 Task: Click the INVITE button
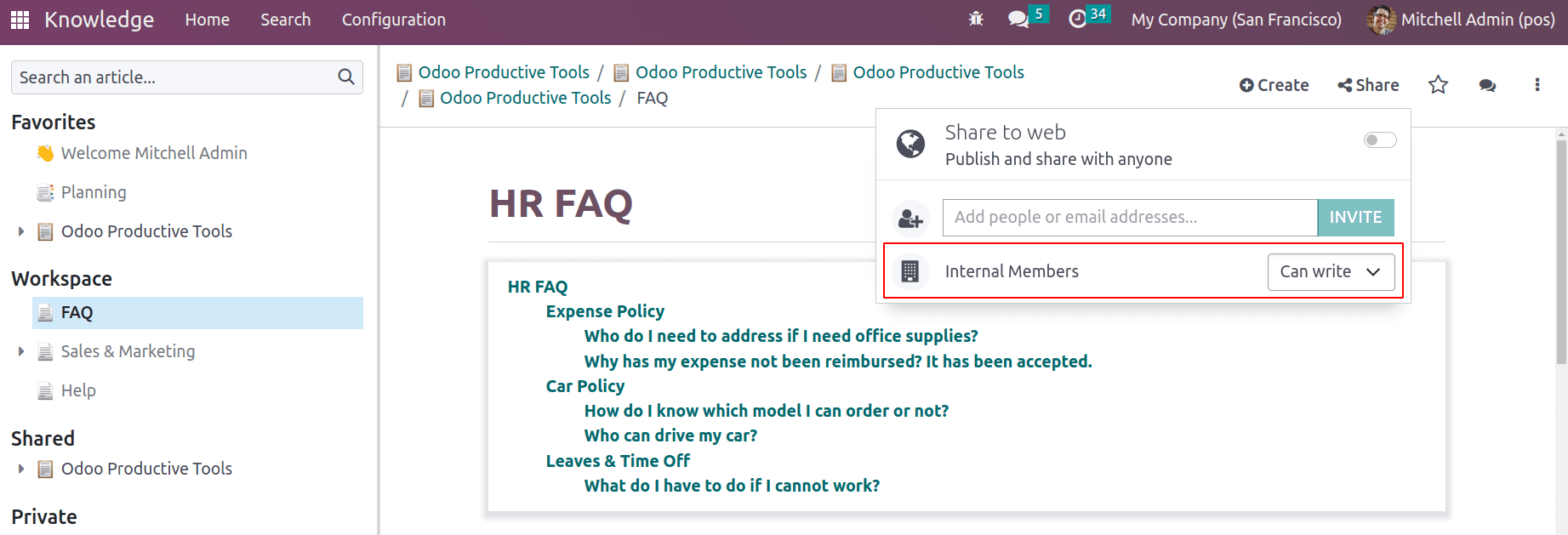point(1355,217)
